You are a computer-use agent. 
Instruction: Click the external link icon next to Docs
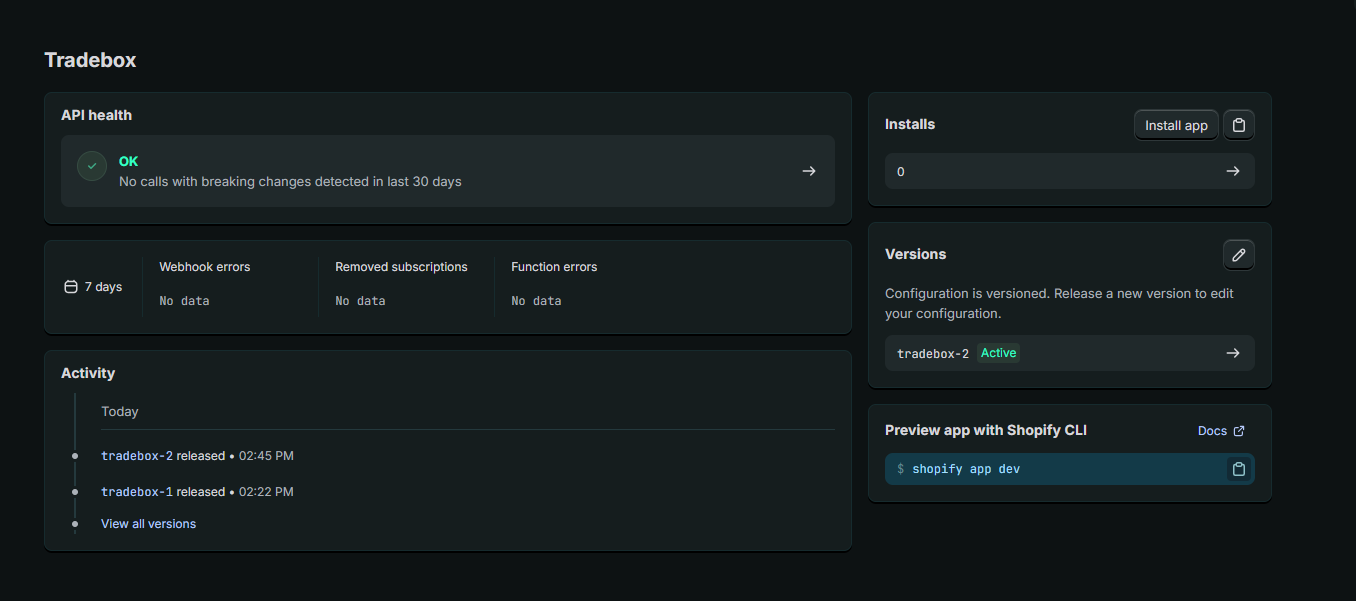tap(1239, 431)
